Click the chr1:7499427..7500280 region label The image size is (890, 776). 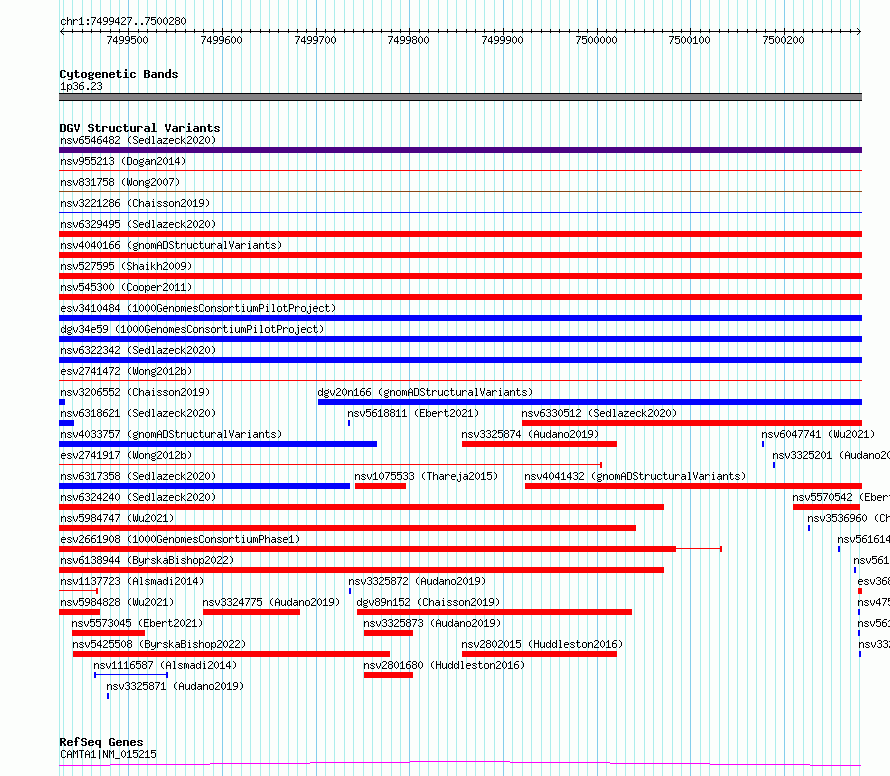pos(123,21)
